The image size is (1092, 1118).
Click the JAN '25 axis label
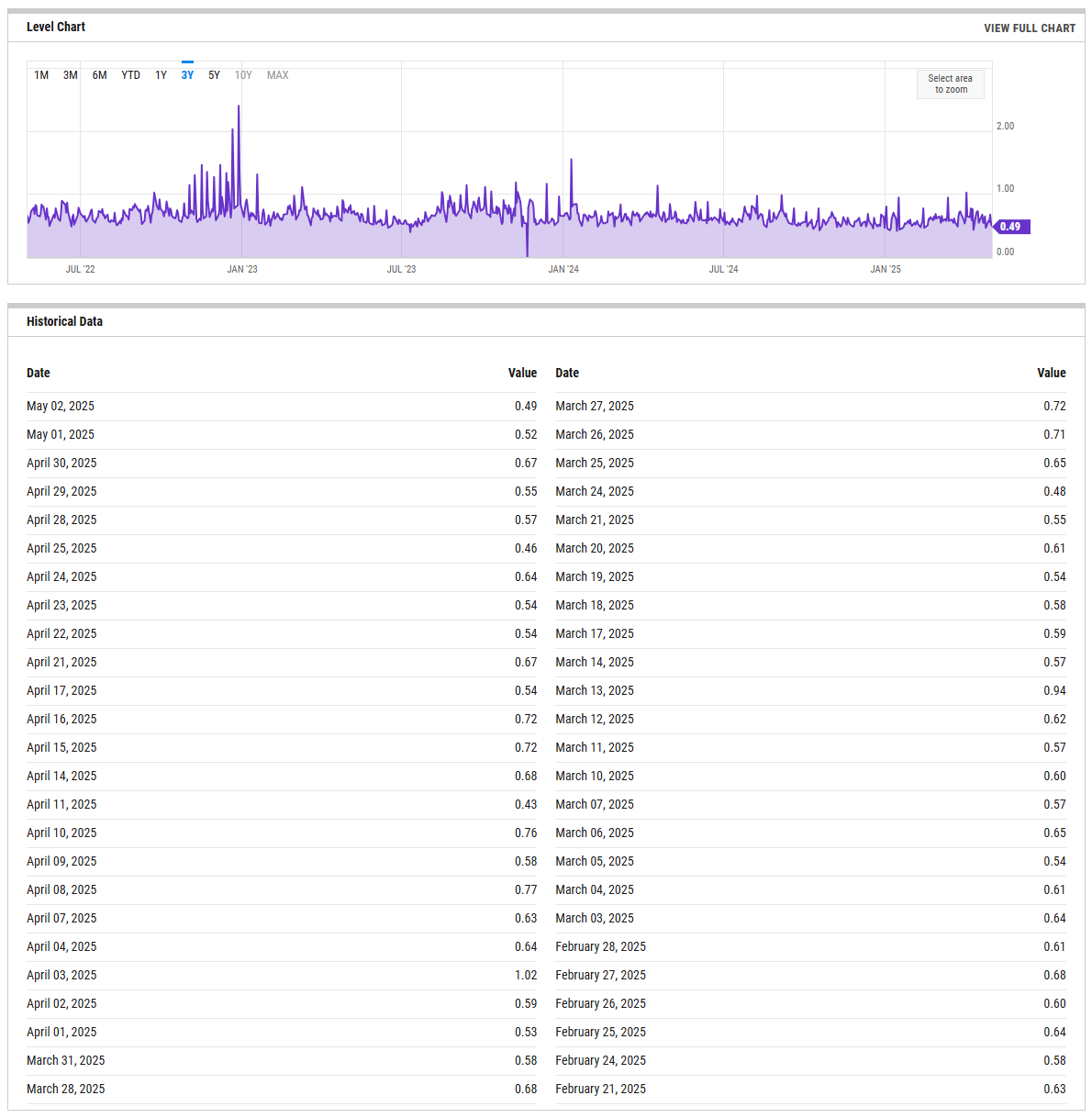coord(886,269)
